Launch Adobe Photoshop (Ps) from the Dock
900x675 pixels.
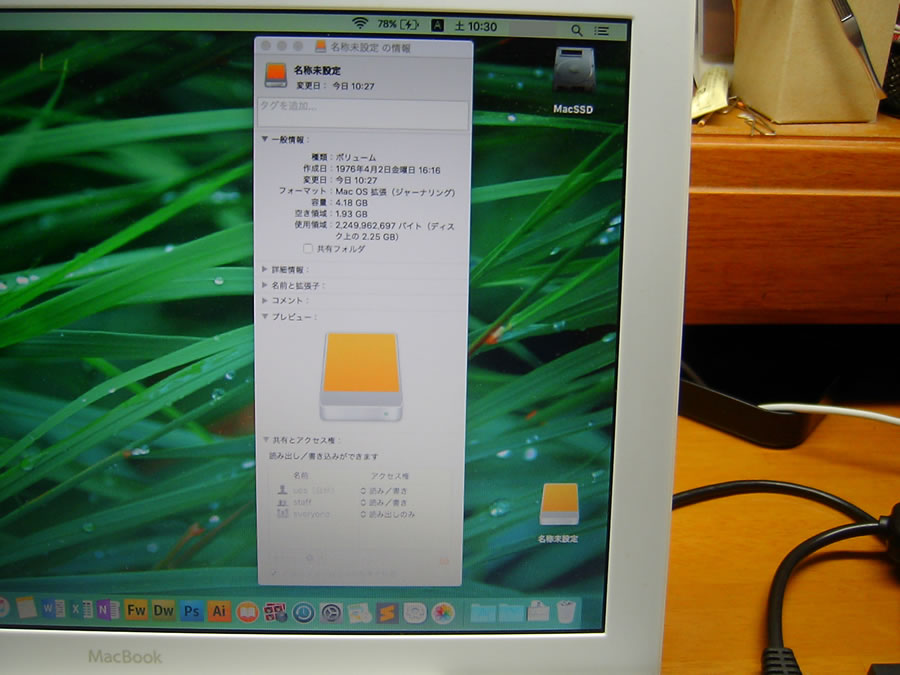point(191,611)
